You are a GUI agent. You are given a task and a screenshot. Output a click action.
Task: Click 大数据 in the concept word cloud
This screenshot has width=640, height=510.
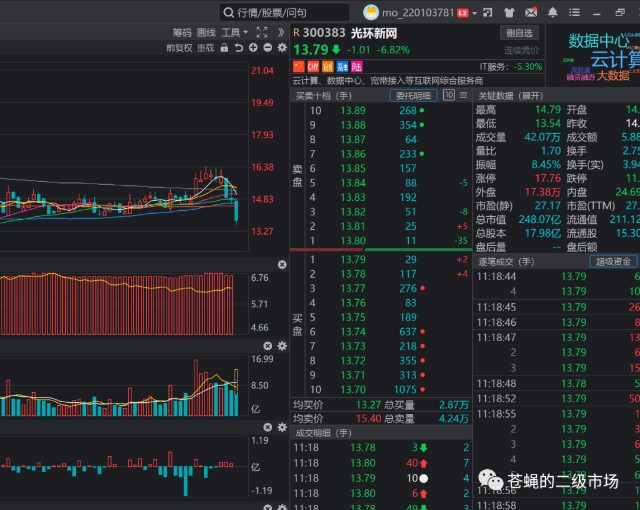(x=613, y=75)
